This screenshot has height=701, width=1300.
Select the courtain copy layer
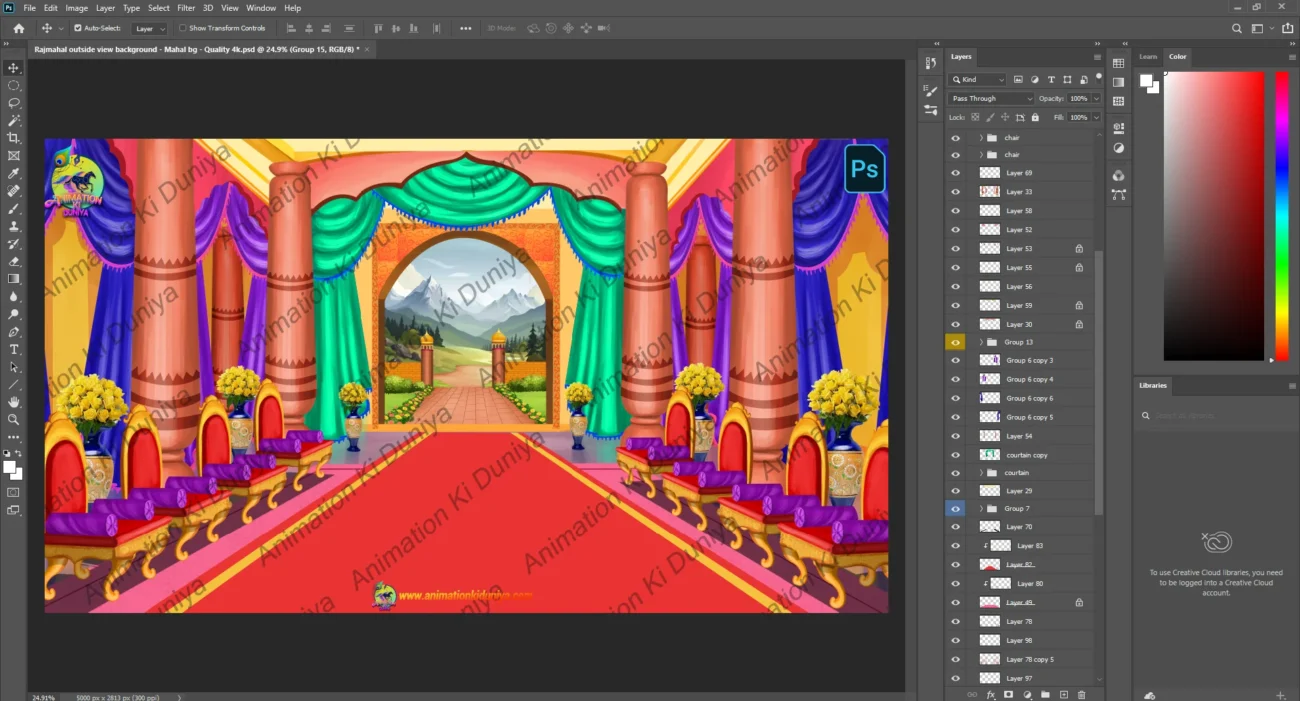tap(1026, 455)
